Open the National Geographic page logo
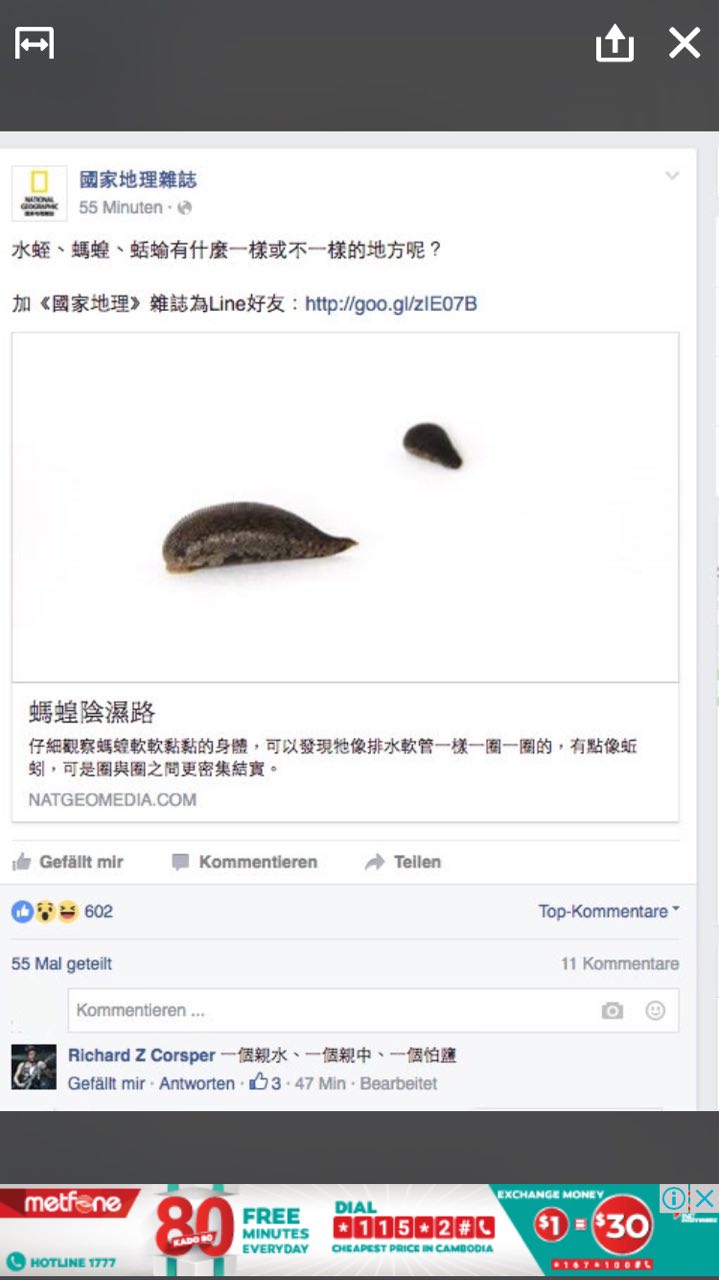 [39, 193]
